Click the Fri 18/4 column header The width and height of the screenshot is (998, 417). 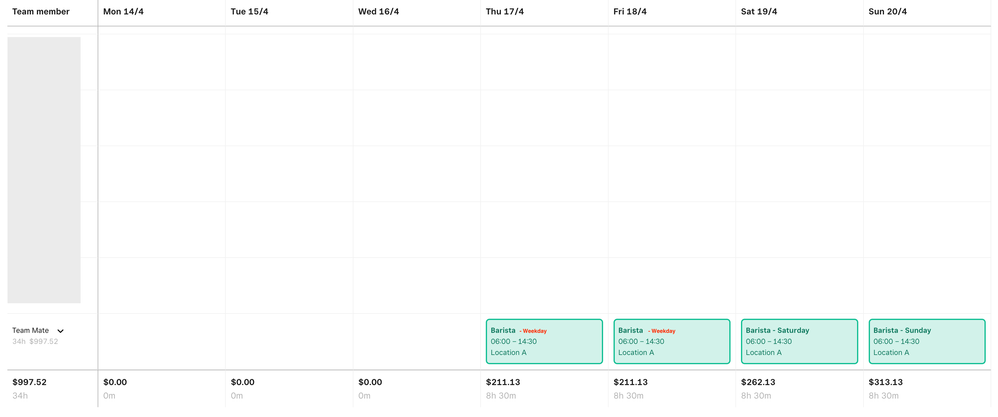(630, 12)
